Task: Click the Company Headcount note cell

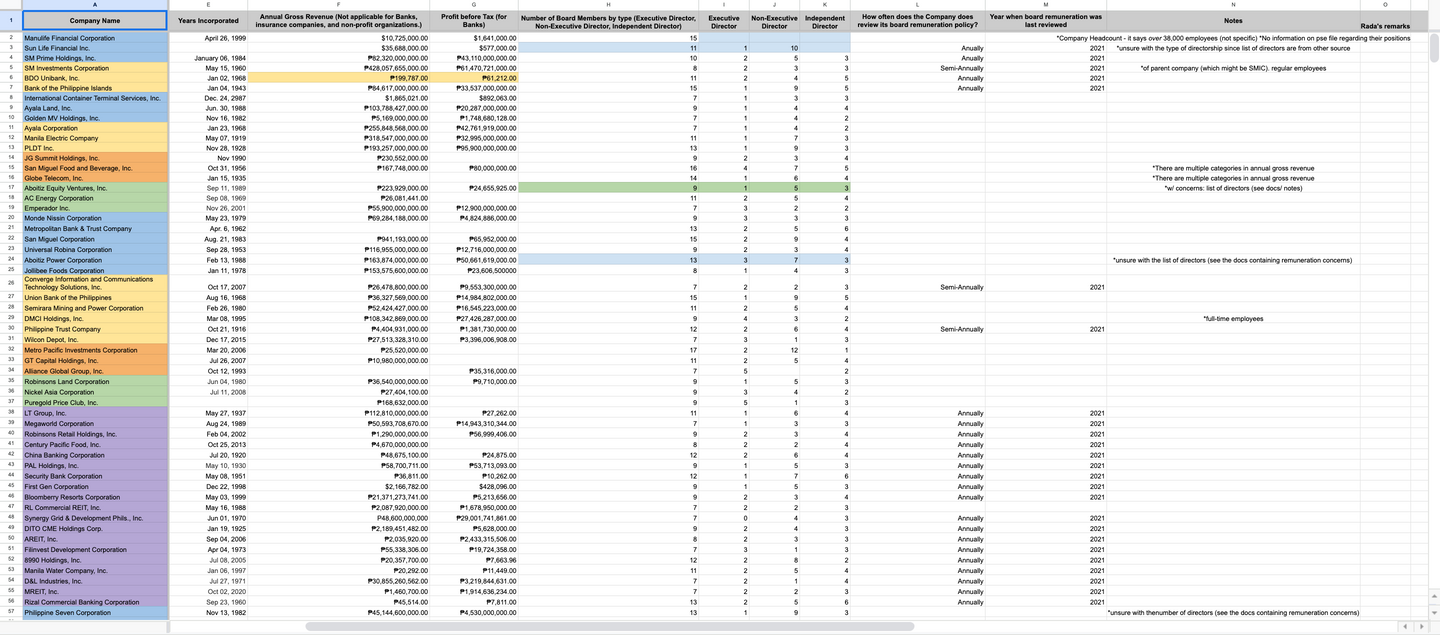Action: (1232, 38)
